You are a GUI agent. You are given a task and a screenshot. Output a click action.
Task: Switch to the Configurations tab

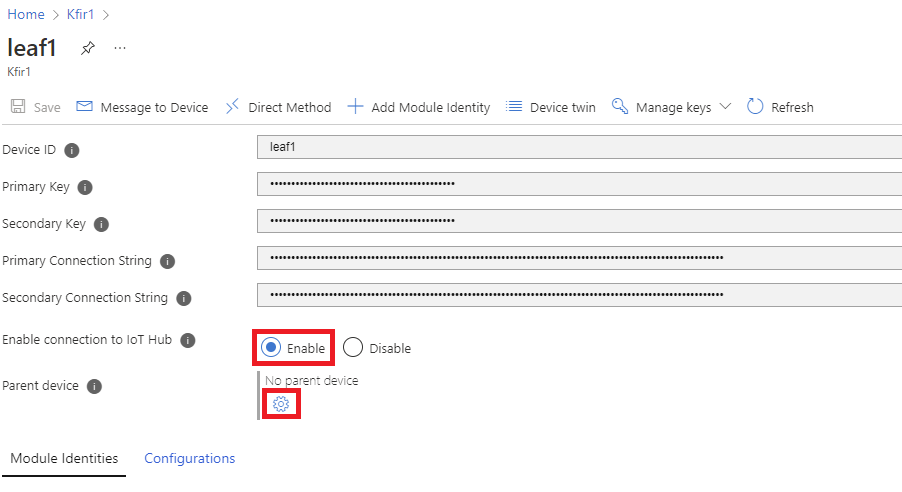(190, 459)
